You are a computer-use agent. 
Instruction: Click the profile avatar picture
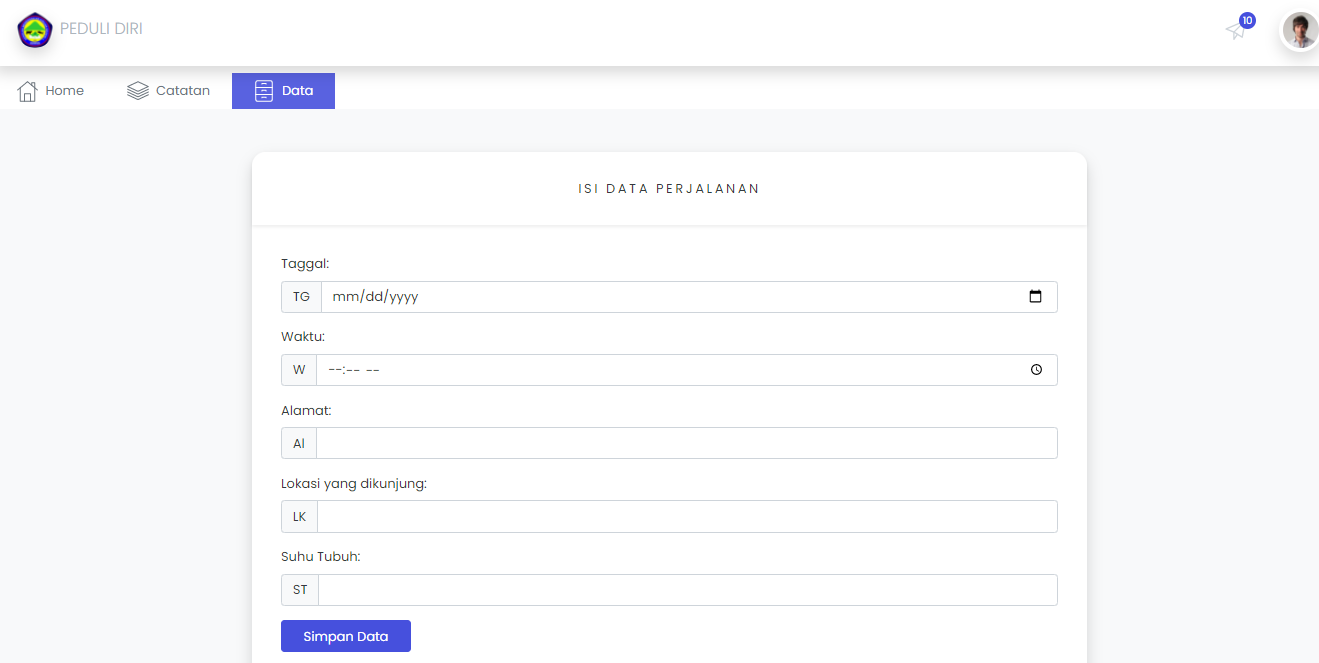1299,30
